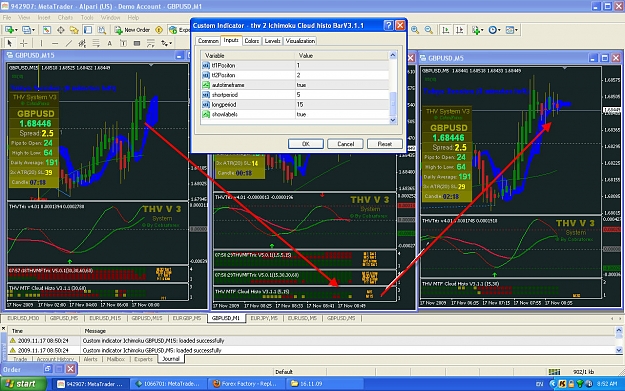Click Reset in Custom Indicator dialog
This screenshot has height=391, width=625.
point(385,144)
